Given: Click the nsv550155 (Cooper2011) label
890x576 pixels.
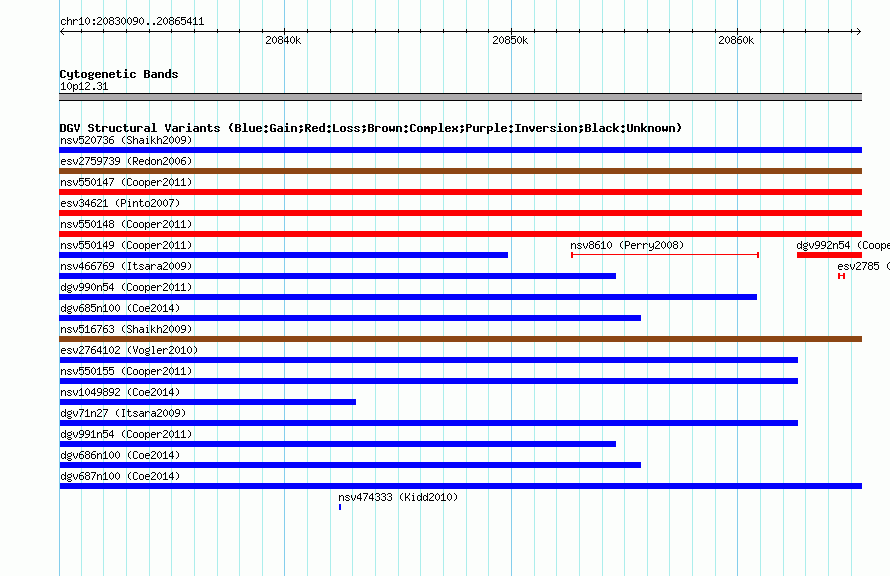Looking at the screenshot, I should 126,371.
